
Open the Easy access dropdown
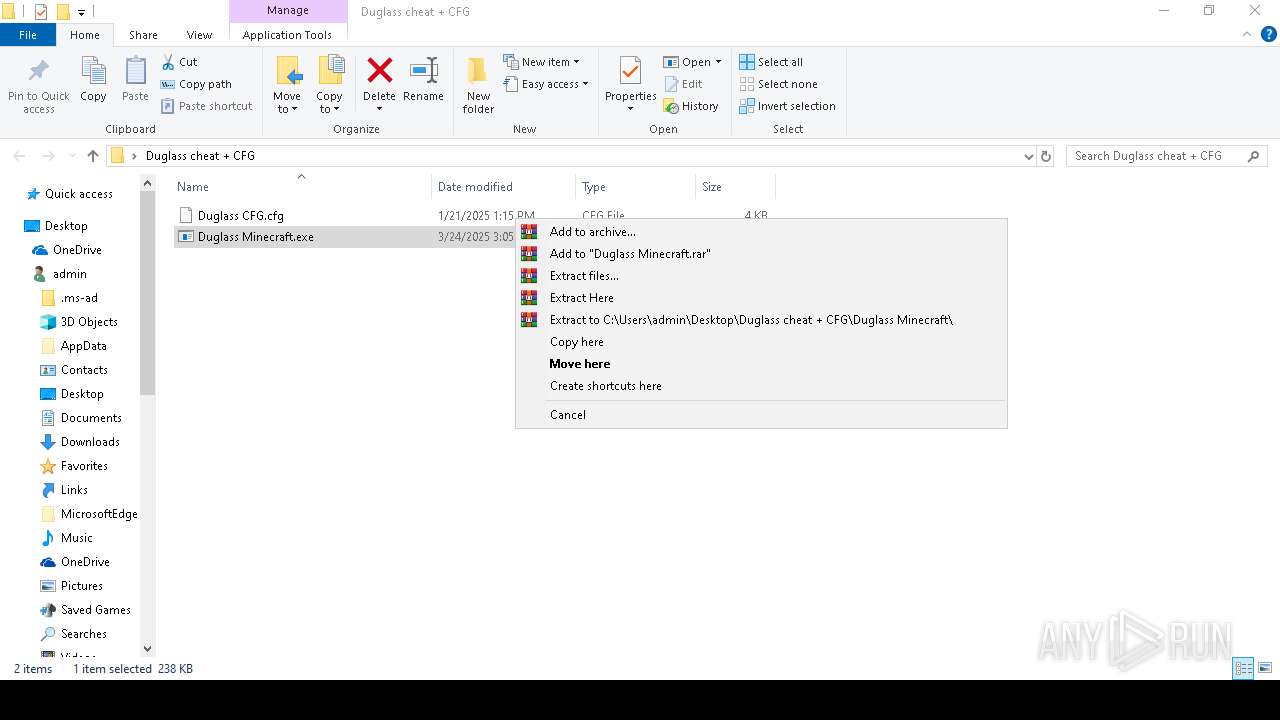pyautogui.click(x=545, y=84)
